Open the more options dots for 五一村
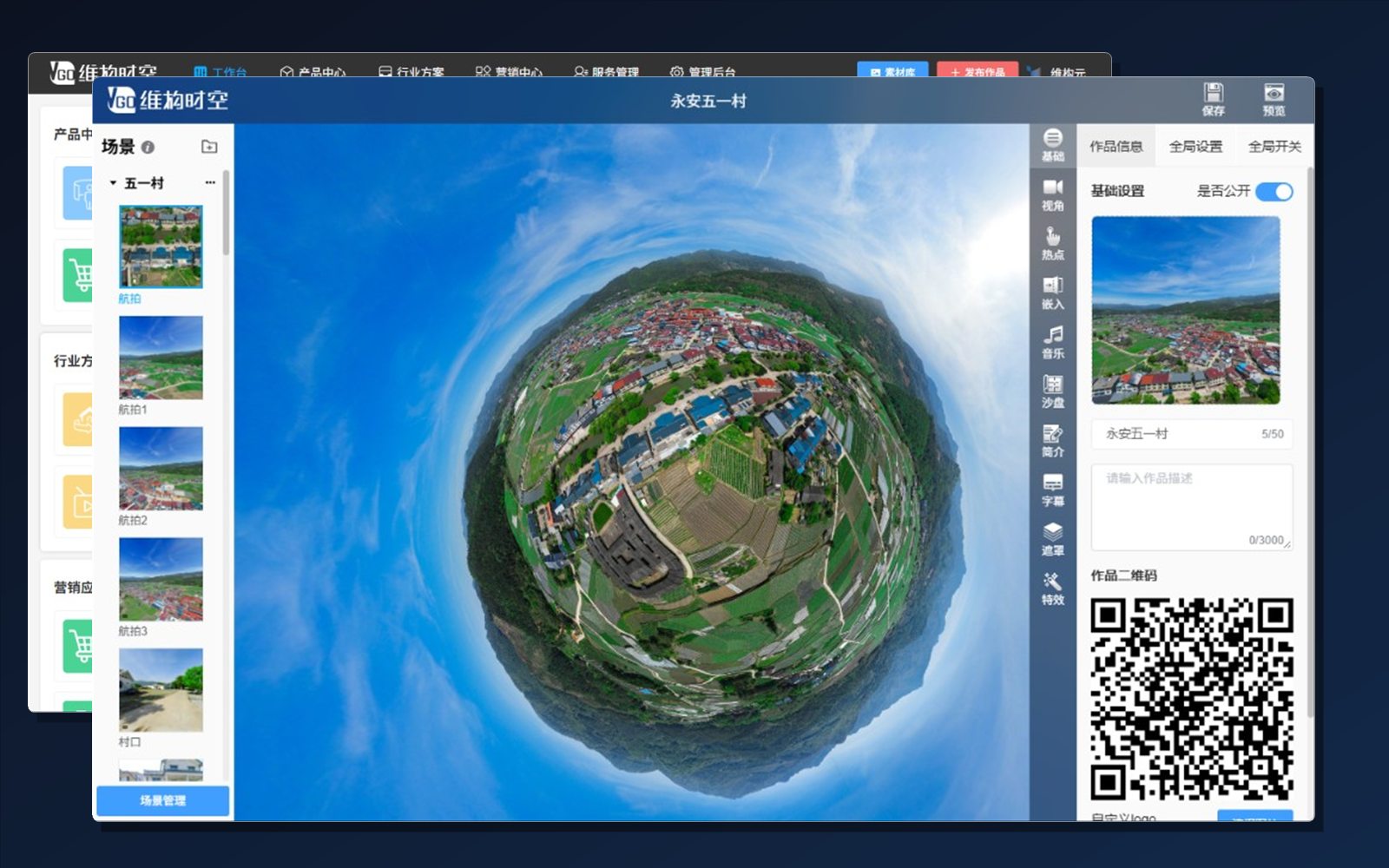Viewport: 1389px width, 868px height. pos(210,182)
